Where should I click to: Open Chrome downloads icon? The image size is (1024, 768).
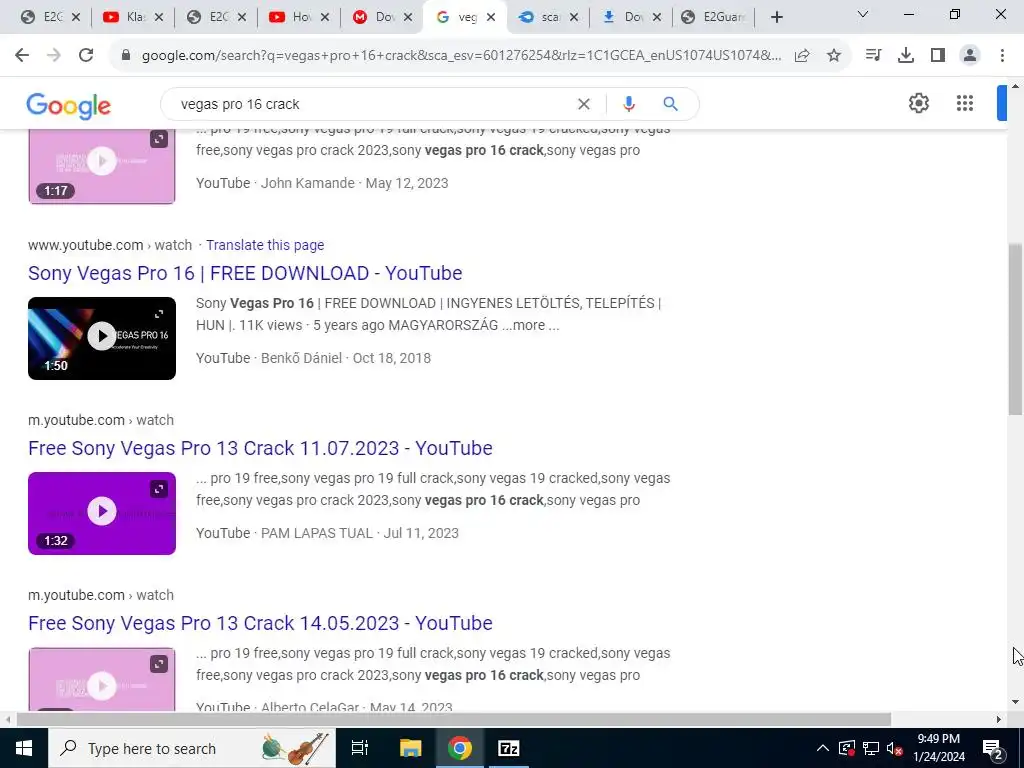pos(906,56)
